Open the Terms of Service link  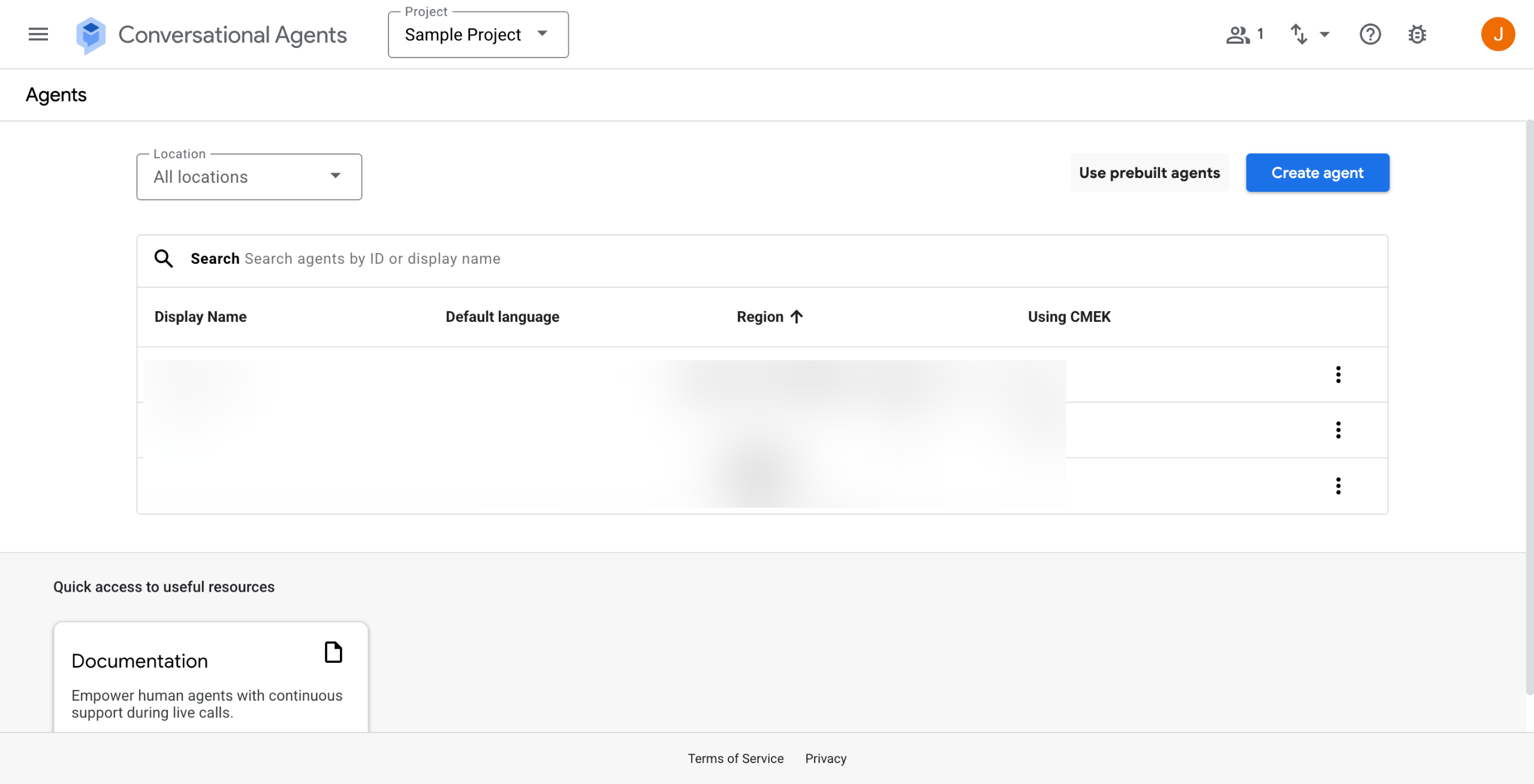(x=735, y=758)
